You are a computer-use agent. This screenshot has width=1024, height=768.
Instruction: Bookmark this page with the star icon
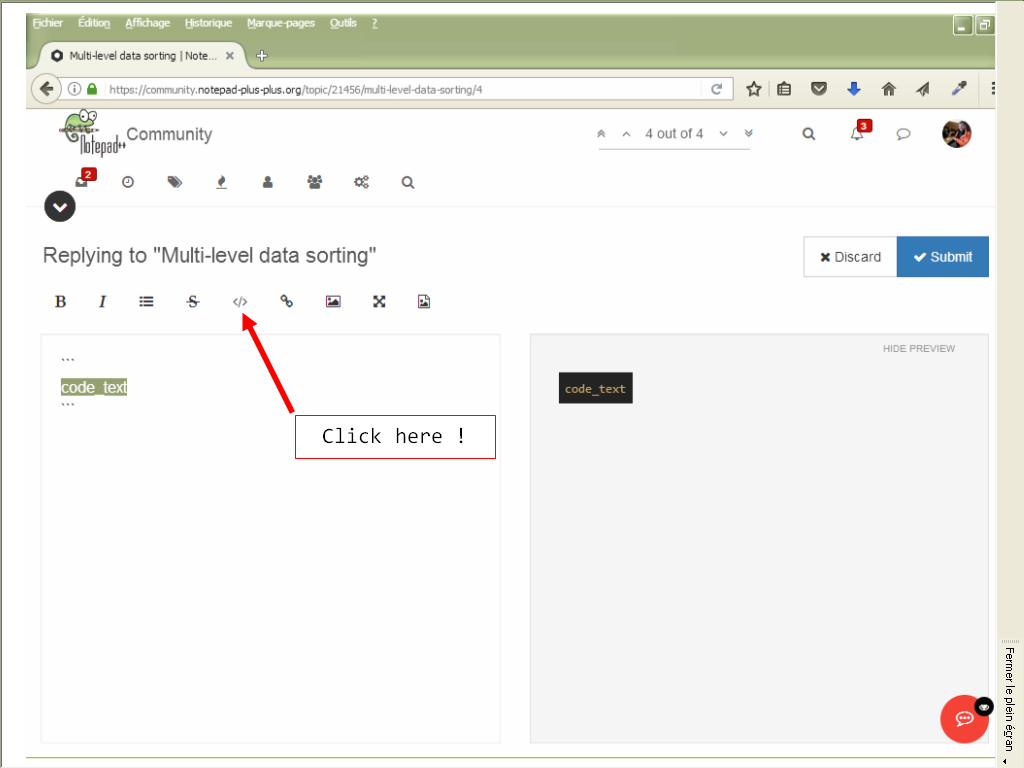(754, 89)
